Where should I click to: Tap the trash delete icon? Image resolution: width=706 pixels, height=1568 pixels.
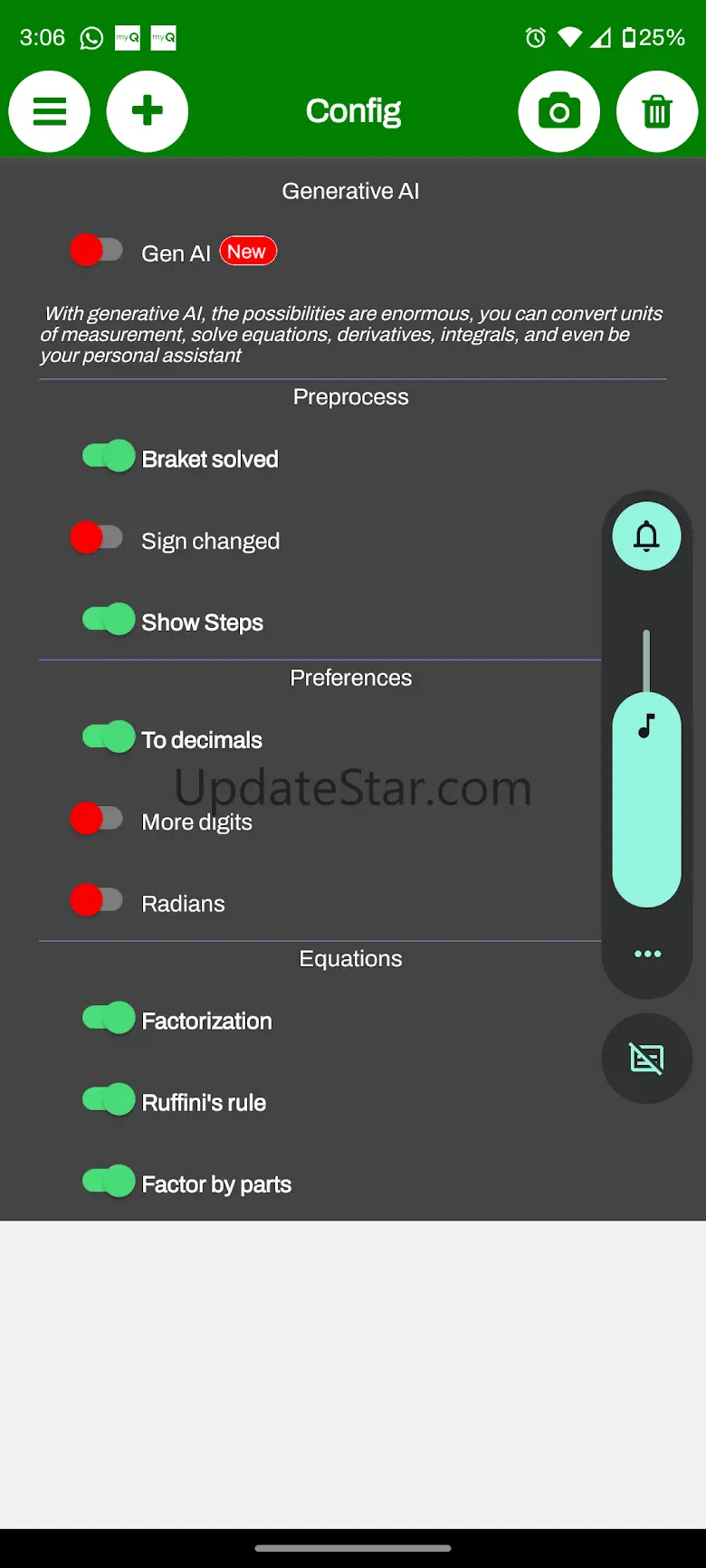657,111
